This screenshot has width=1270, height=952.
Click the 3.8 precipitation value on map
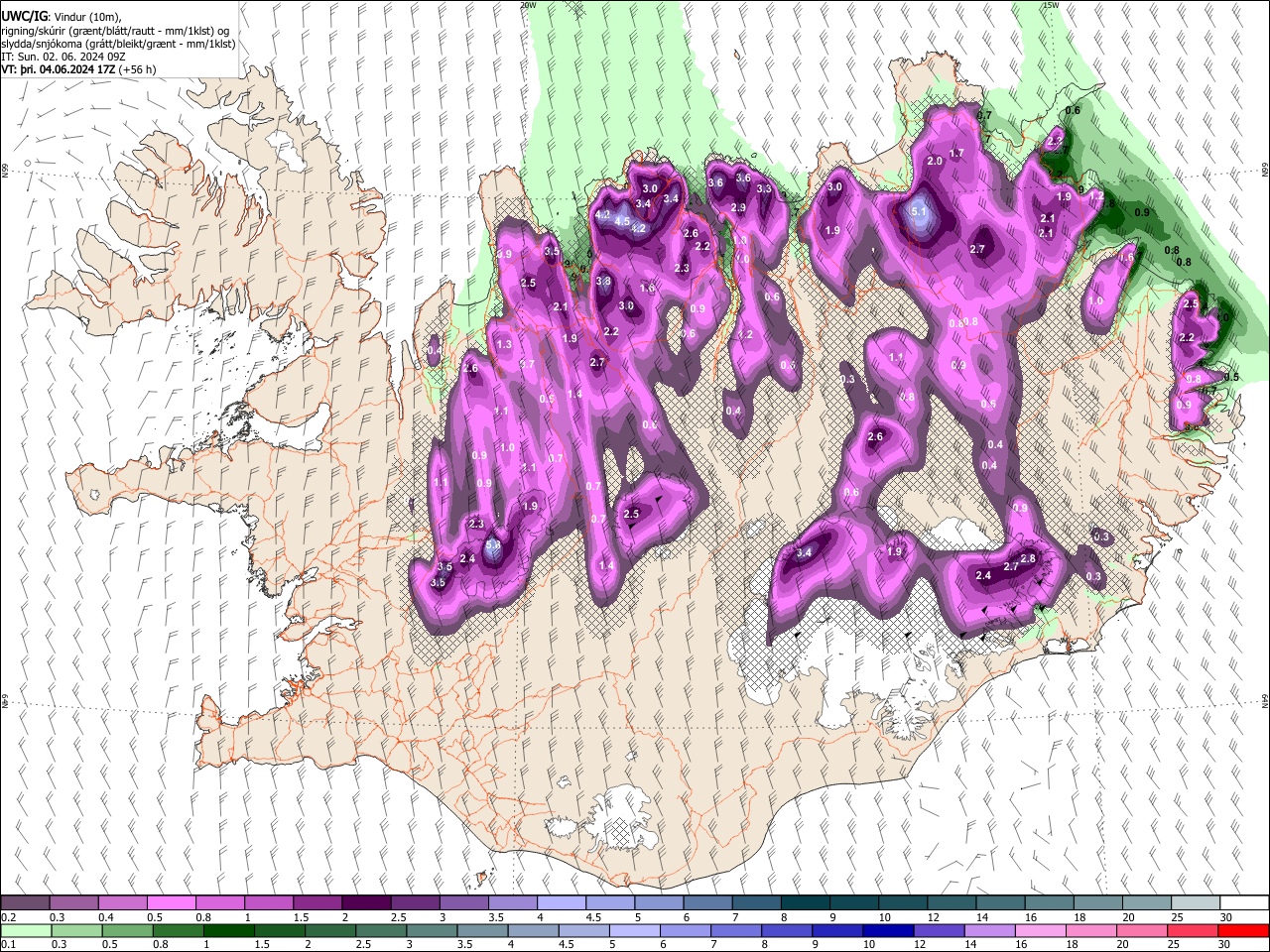coord(602,282)
